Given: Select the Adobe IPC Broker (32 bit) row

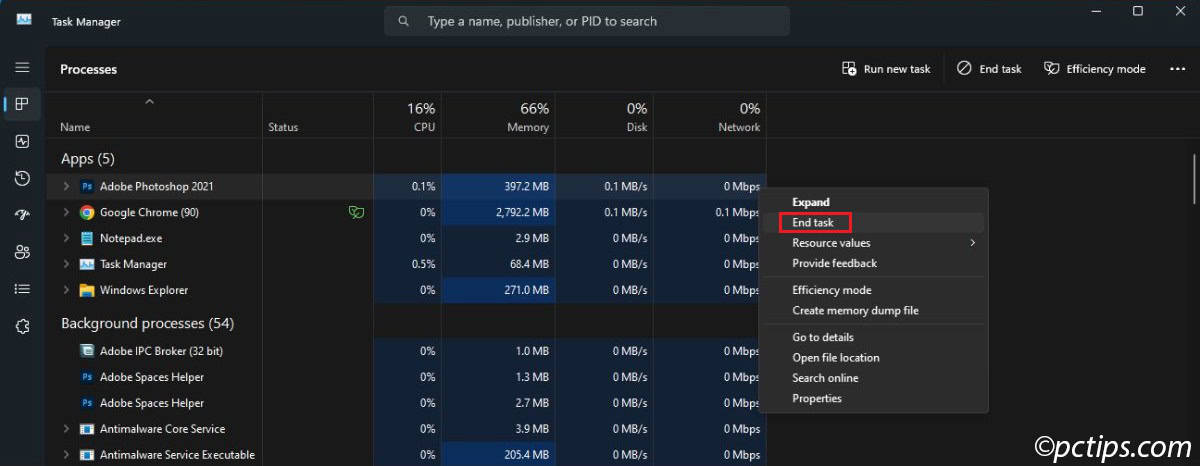Looking at the screenshot, I should 406,351.
